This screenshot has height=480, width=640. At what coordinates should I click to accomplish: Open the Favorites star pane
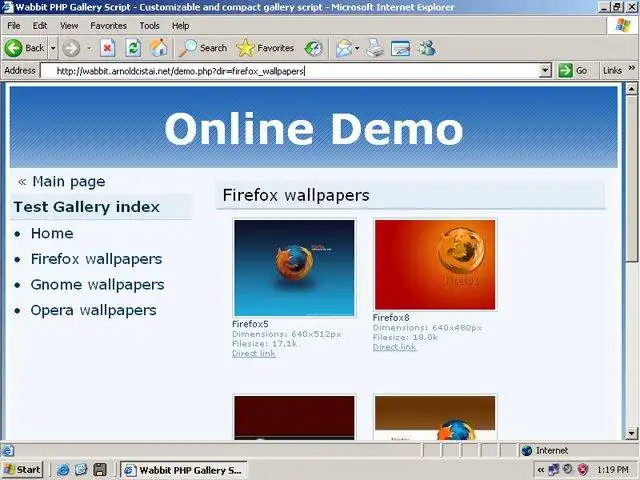(265, 48)
